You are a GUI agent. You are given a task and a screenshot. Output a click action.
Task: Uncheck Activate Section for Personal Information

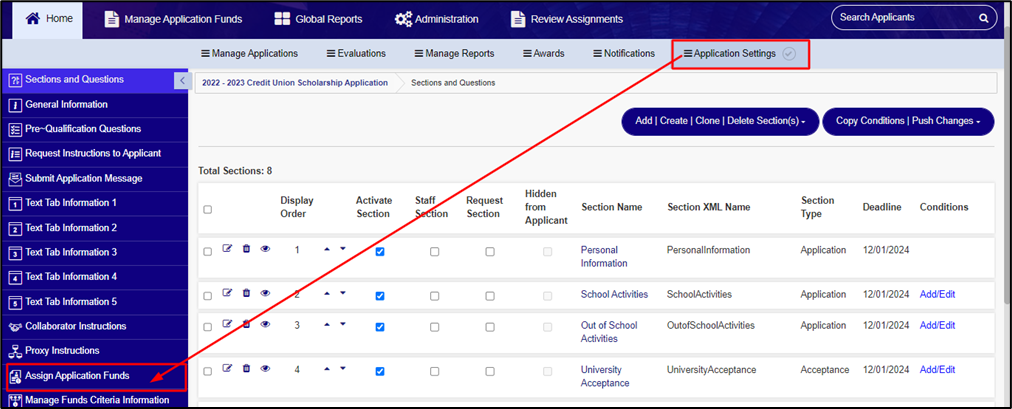click(380, 252)
